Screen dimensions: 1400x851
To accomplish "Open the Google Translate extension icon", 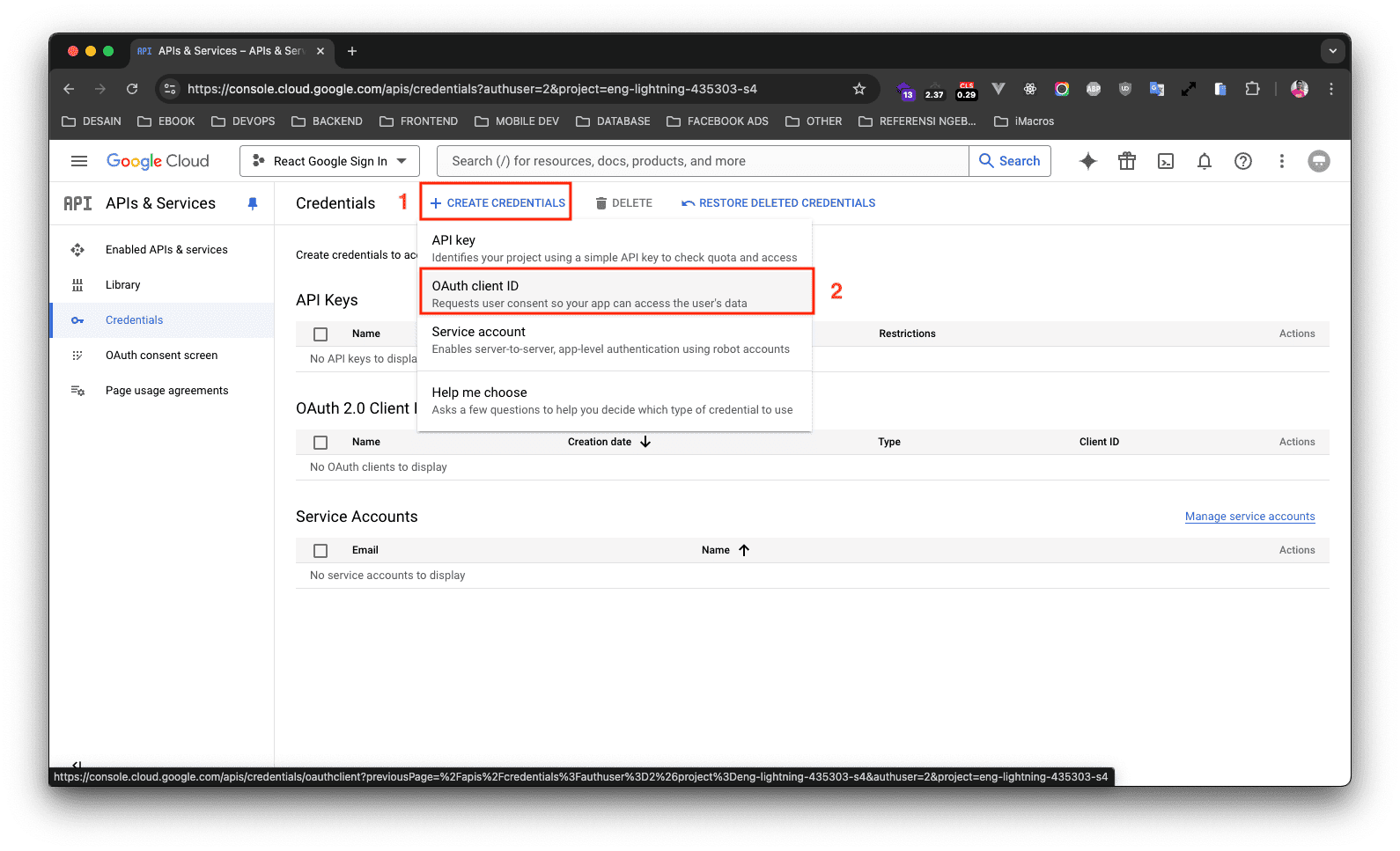I will [1157, 89].
